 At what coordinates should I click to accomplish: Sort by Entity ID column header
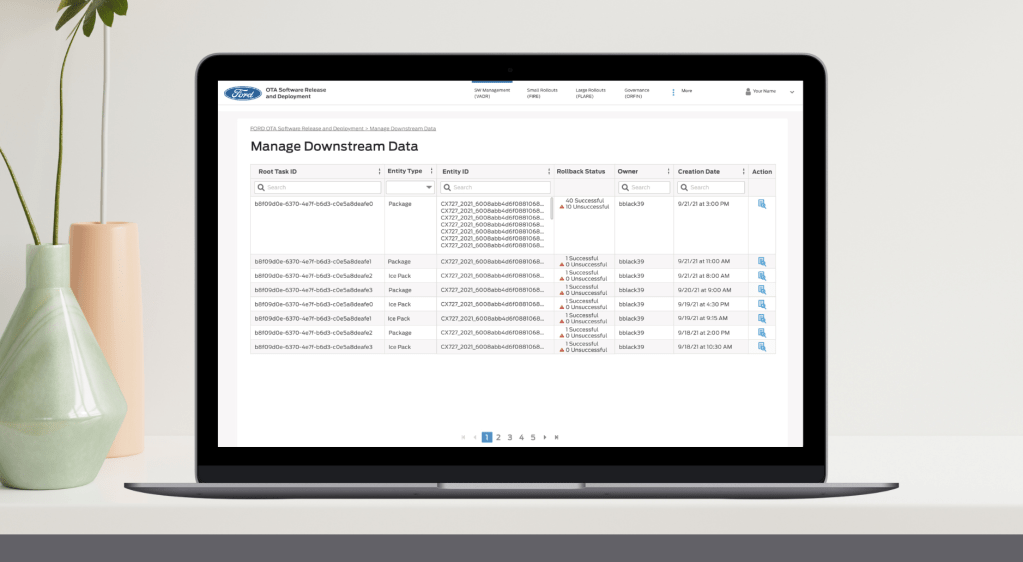[x=455, y=172]
